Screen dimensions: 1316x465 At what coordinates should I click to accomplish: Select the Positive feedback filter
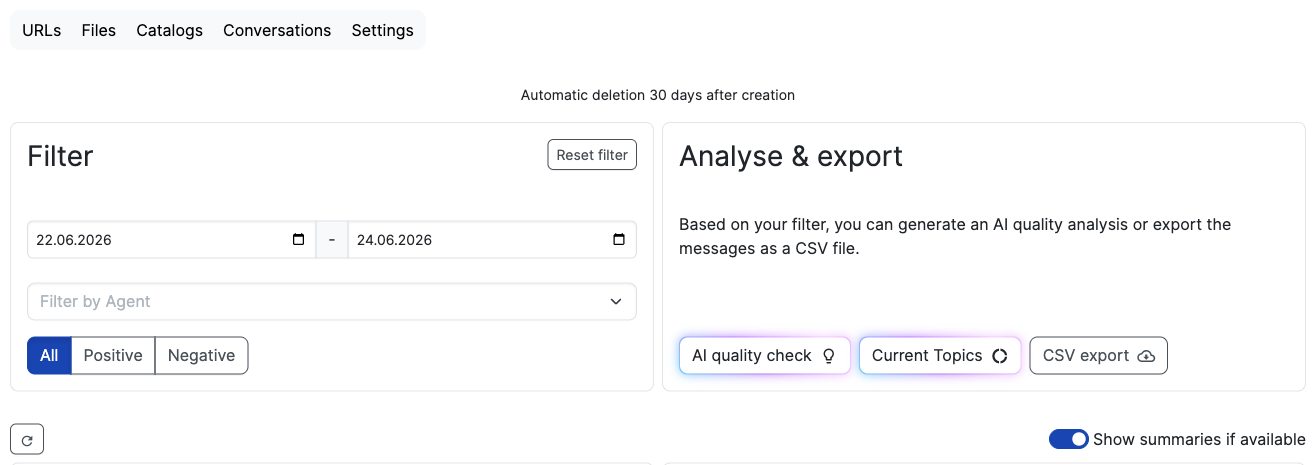113,355
